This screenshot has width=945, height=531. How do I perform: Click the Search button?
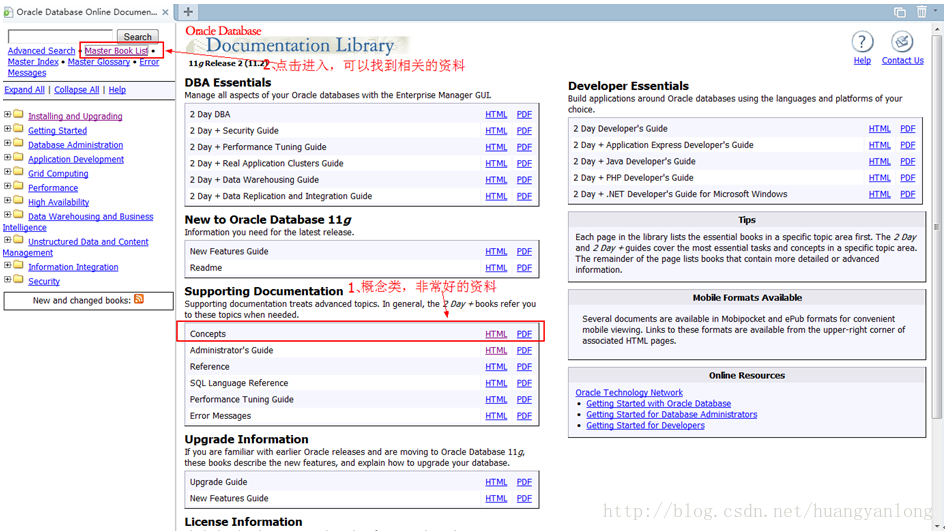(137, 37)
